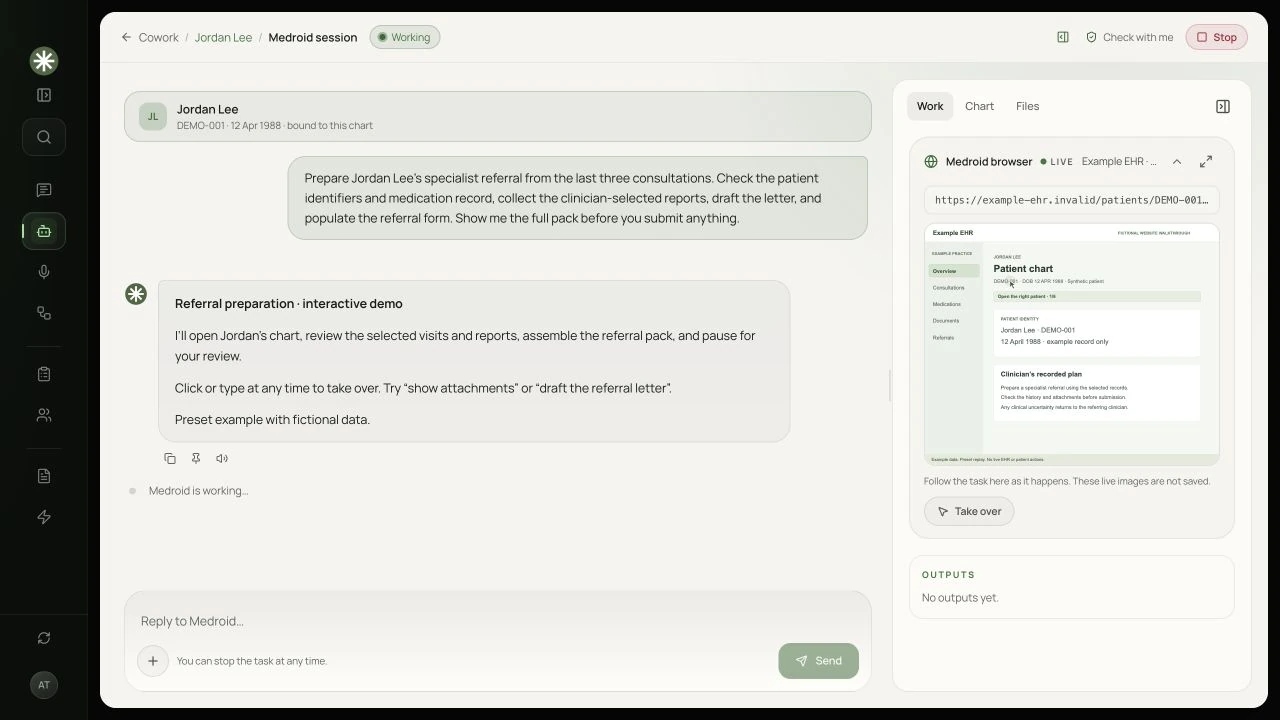This screenshot has height=720, width=1280.
Task: Open the search icon in sidebar
Action: [44, 137]
